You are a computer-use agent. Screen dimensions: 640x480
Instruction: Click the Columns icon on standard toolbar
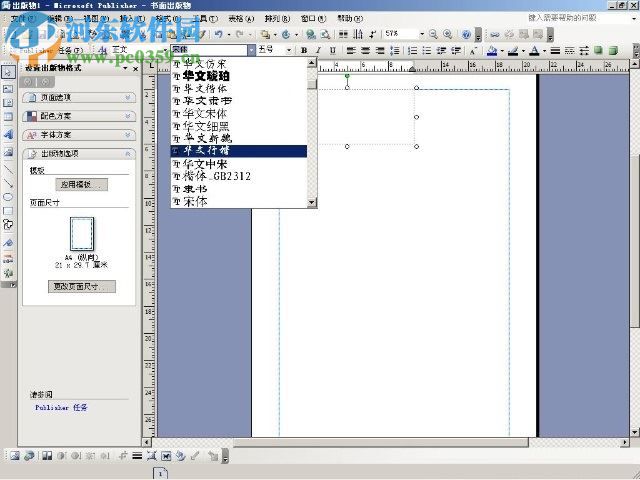pyautogui.click(x=344, y=34)
